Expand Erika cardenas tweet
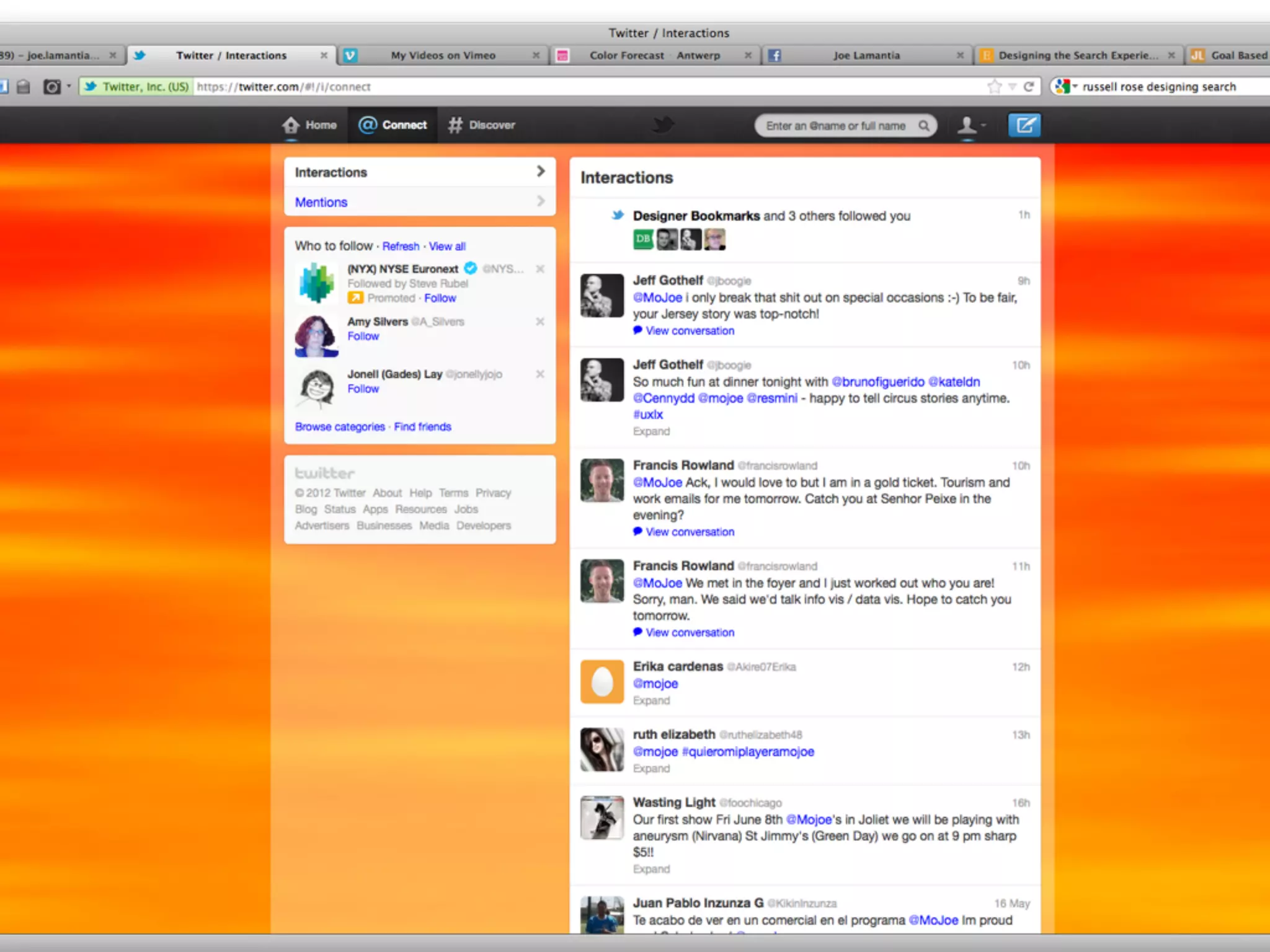Image resolution: width=1270 pixels, height=952 pixels. (x=651, y=700)
